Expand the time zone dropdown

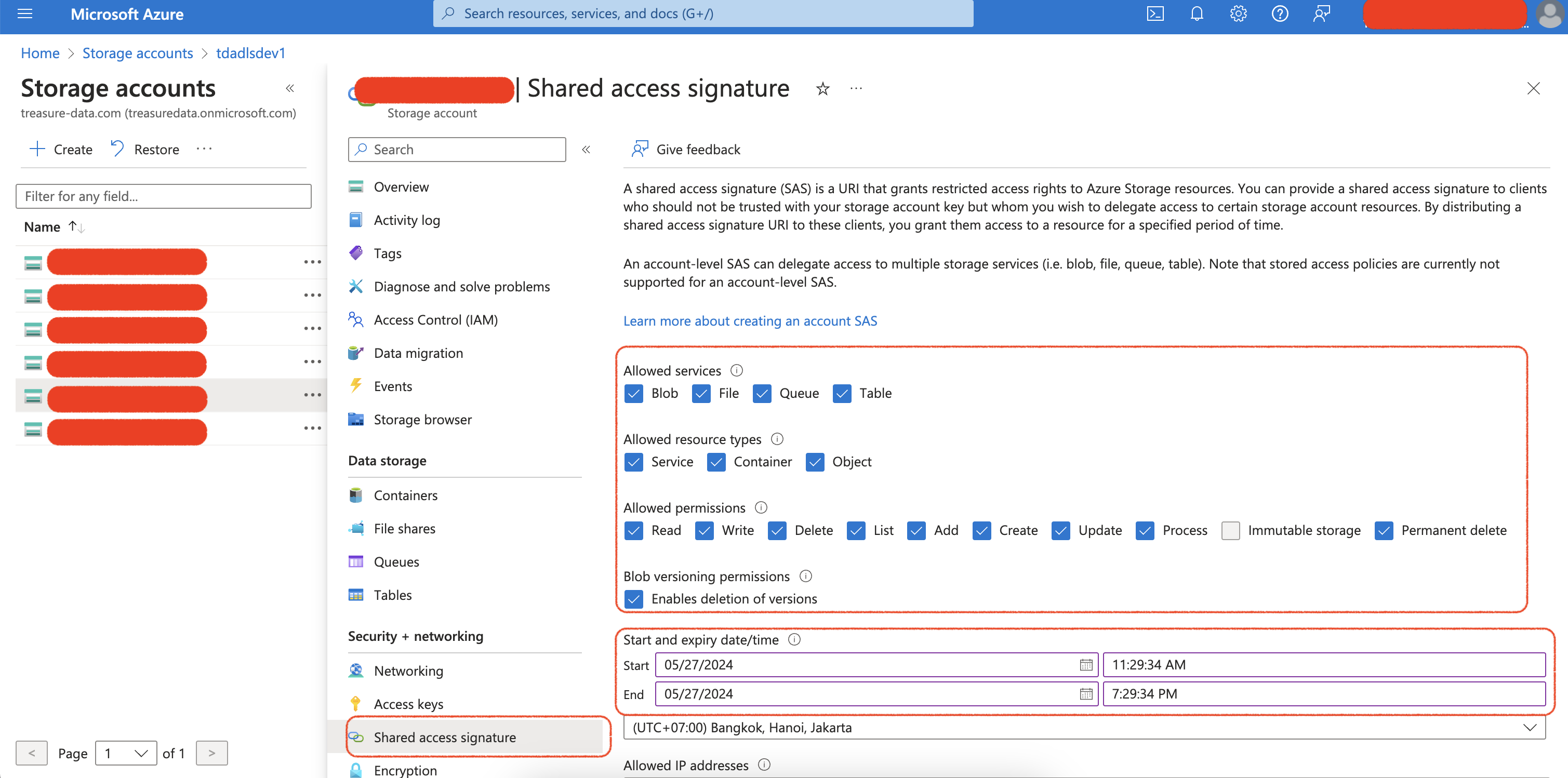click(x=1529, y=728)
